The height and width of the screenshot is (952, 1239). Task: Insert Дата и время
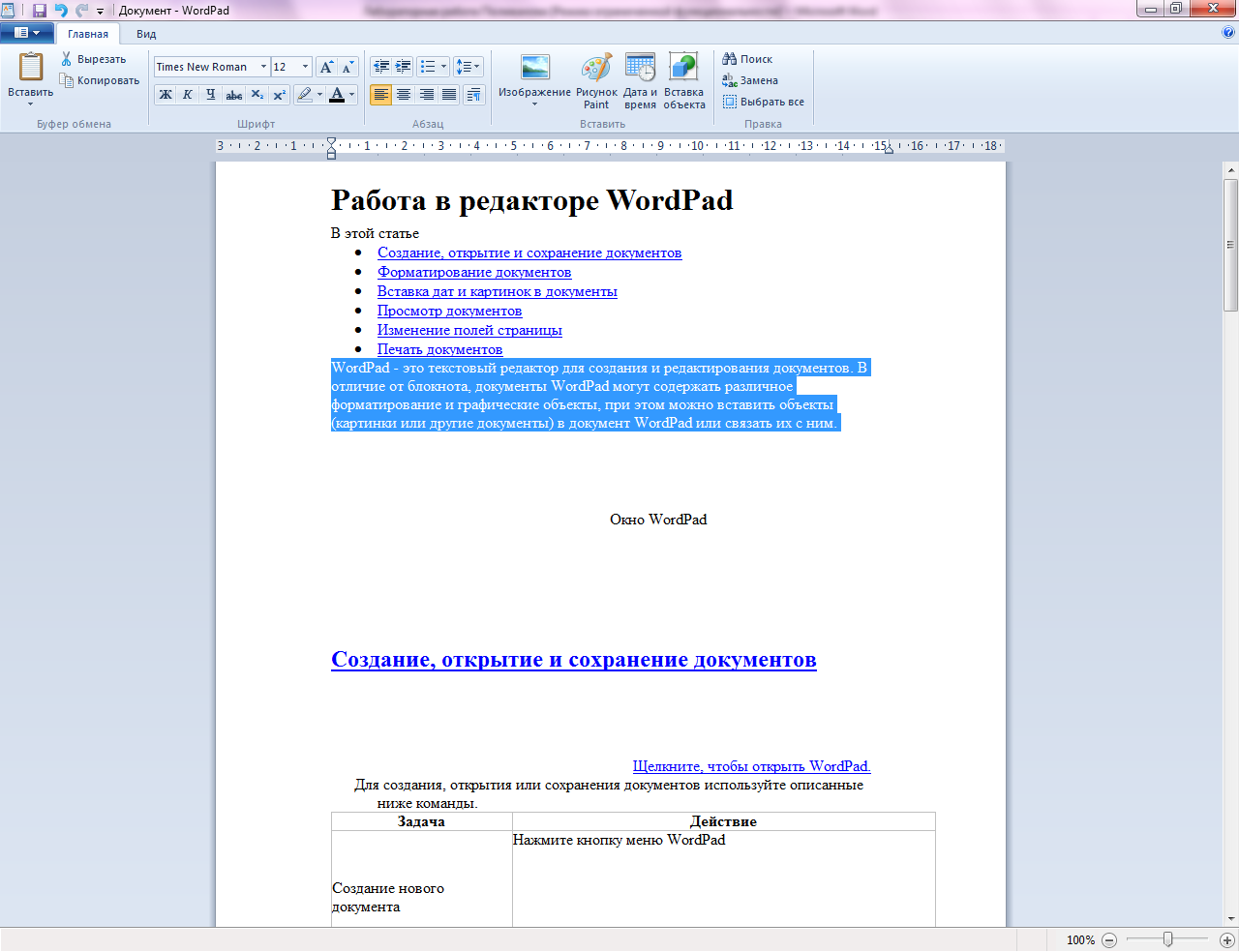tap(640, 80)
